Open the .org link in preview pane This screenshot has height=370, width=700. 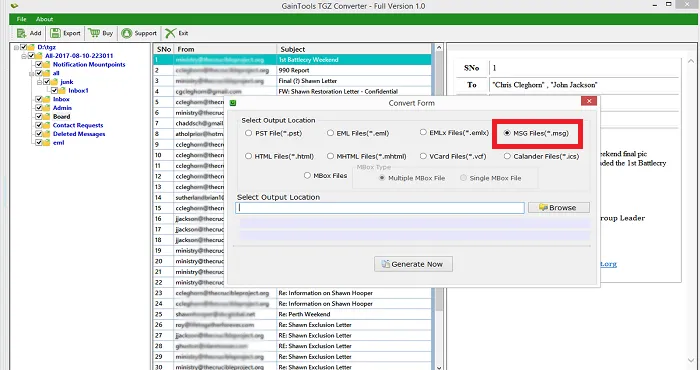[x=608, y=264]
